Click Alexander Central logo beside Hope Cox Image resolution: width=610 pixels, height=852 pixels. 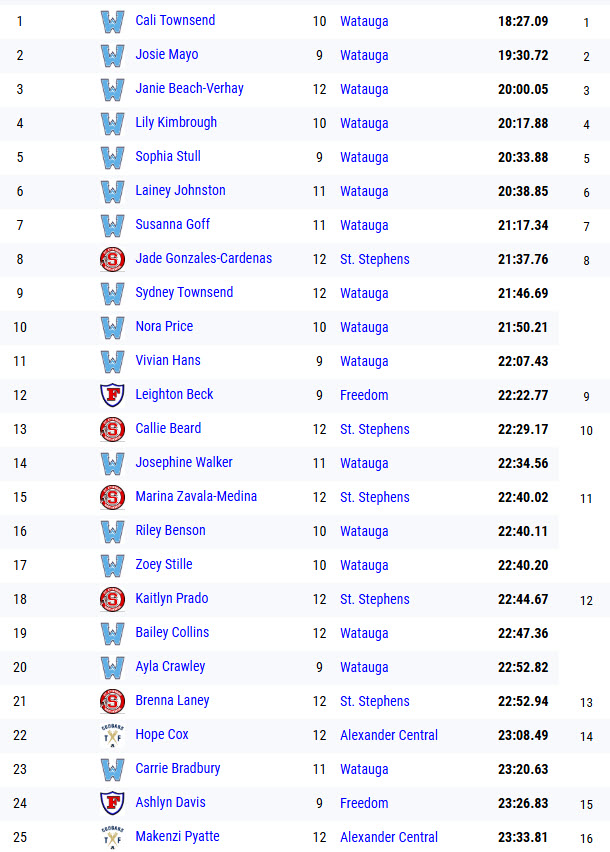click(112, 735)
